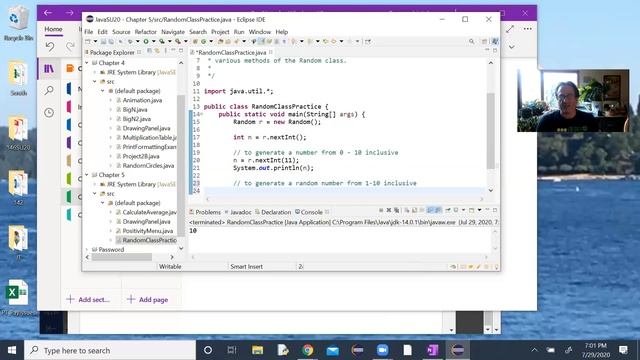Switch to the Declaration tab

[273, 212]
